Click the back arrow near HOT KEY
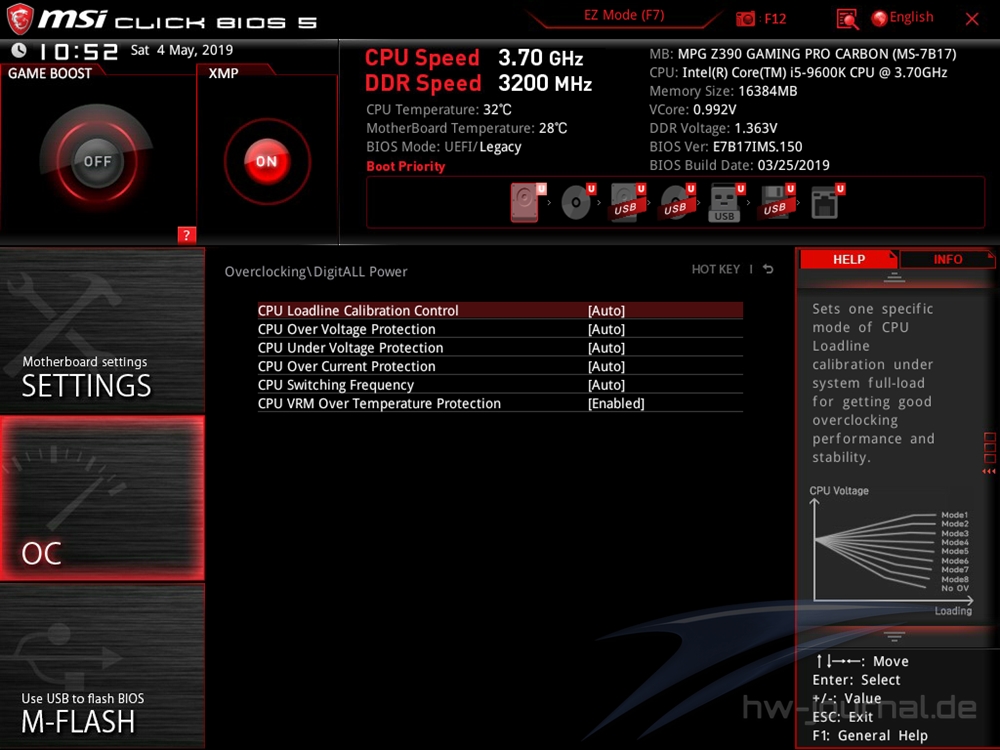The image size is (1000, 750). [768, 269]
